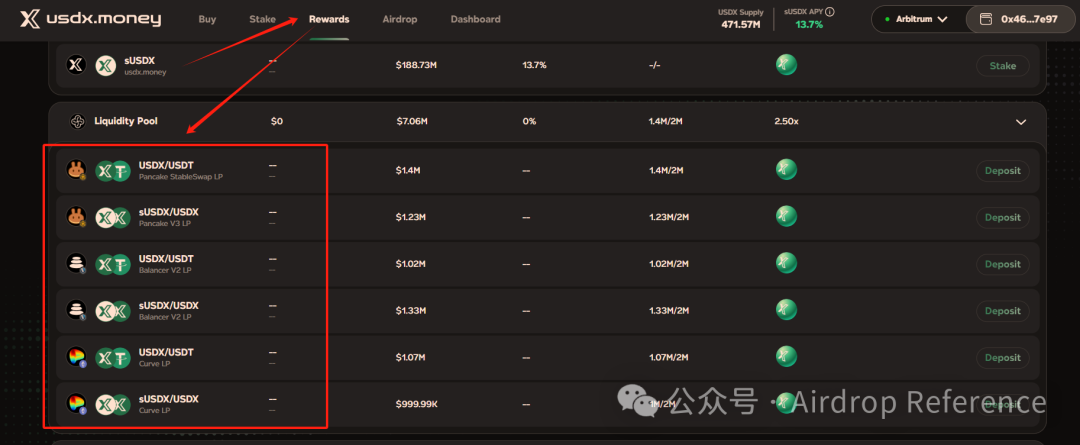Go to the Airdrop tab
This screenshot has width=1080, height=445.
coord(400,19)
